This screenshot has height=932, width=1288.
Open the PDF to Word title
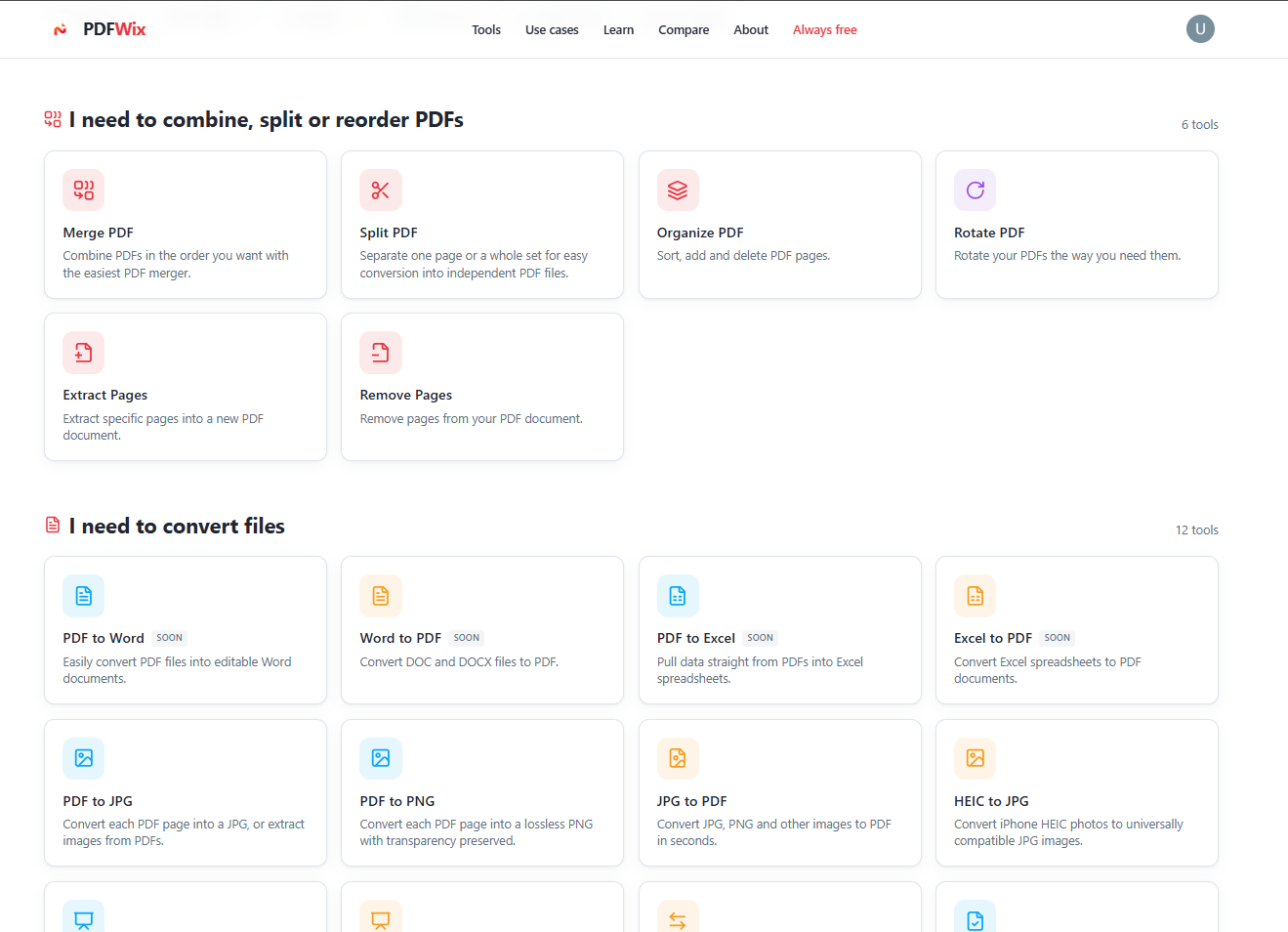(x=104, y=638)
